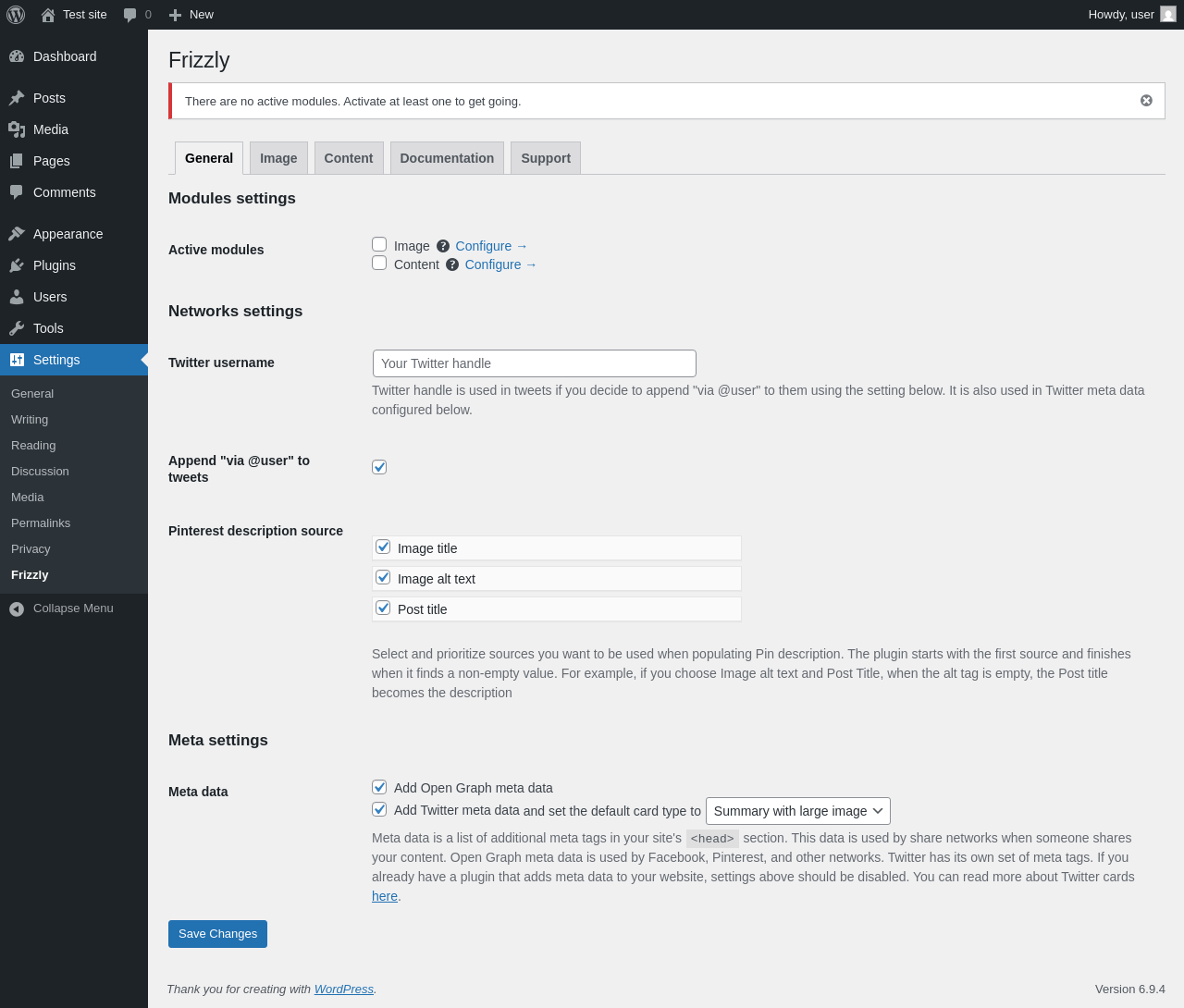
Task: Click the Dashboard gauge icon
Action: (x=17, y=56)
